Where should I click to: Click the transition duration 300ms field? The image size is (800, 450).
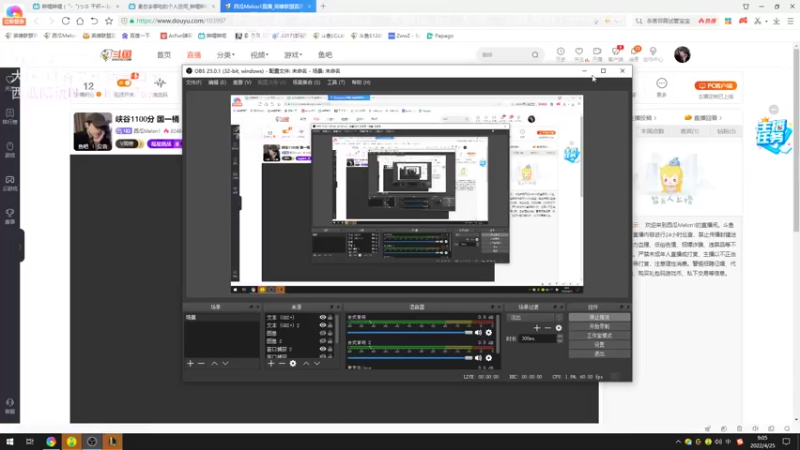click(x=537, y=338)
